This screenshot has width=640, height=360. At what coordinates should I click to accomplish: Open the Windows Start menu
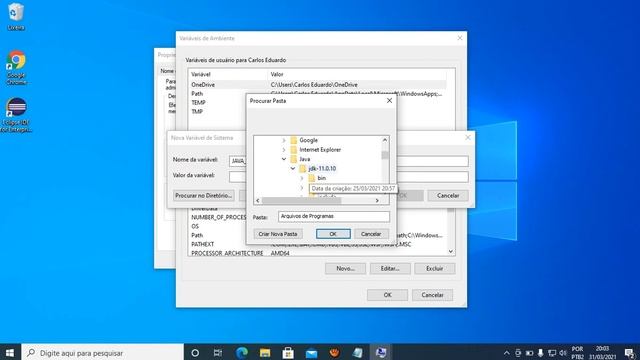pyautogui.click(x=10, y=353)
